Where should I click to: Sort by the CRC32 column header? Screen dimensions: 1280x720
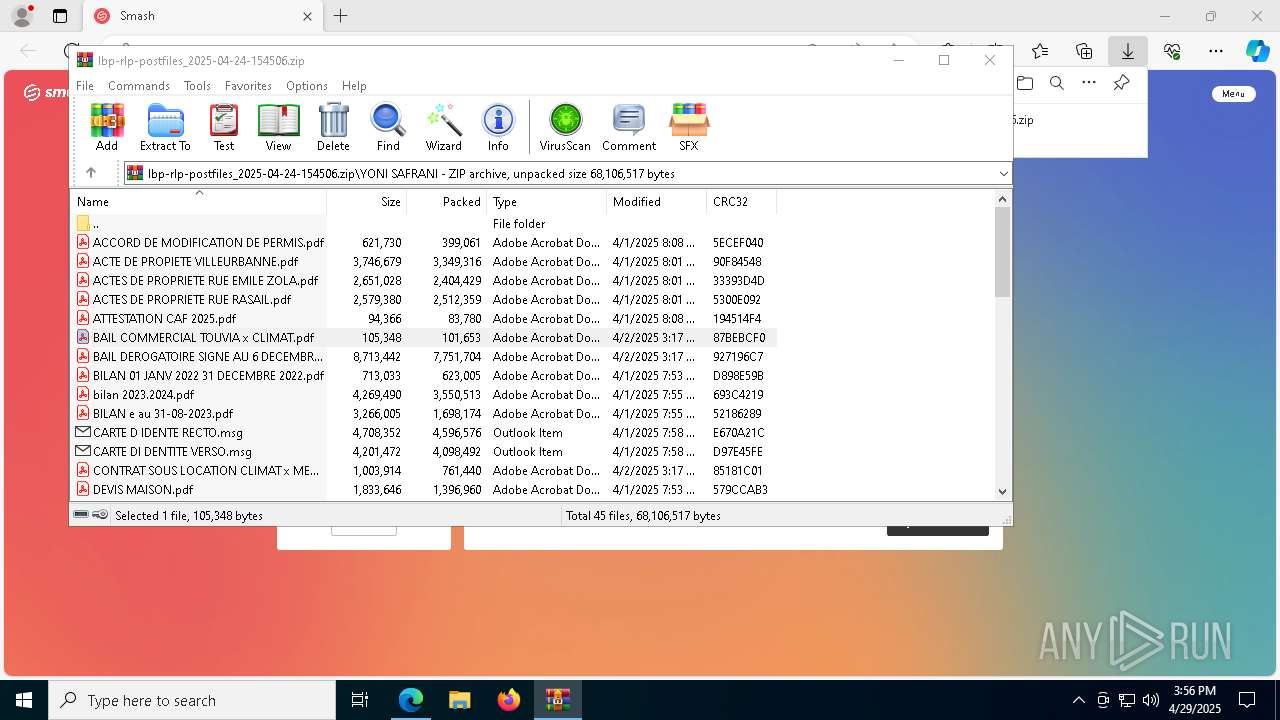point(741,201)
